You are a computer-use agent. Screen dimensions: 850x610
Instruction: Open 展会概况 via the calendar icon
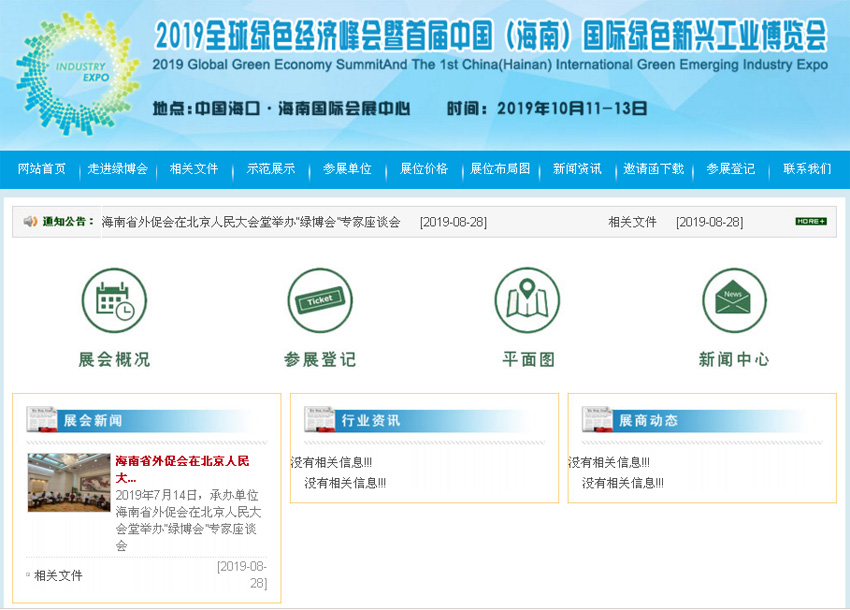click(115, 300)
